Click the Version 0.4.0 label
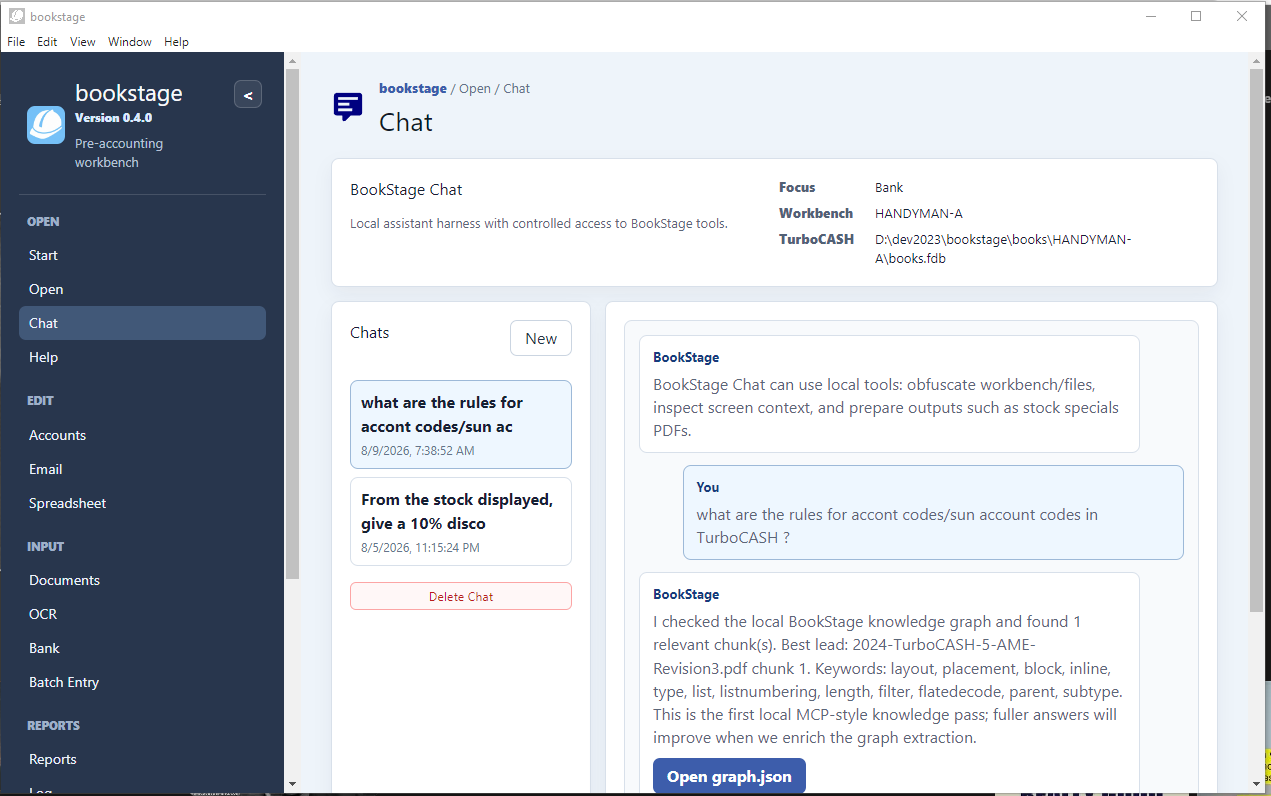This screenshot has height=796, width=1271. pyautogui.click(x=114, y=117)
